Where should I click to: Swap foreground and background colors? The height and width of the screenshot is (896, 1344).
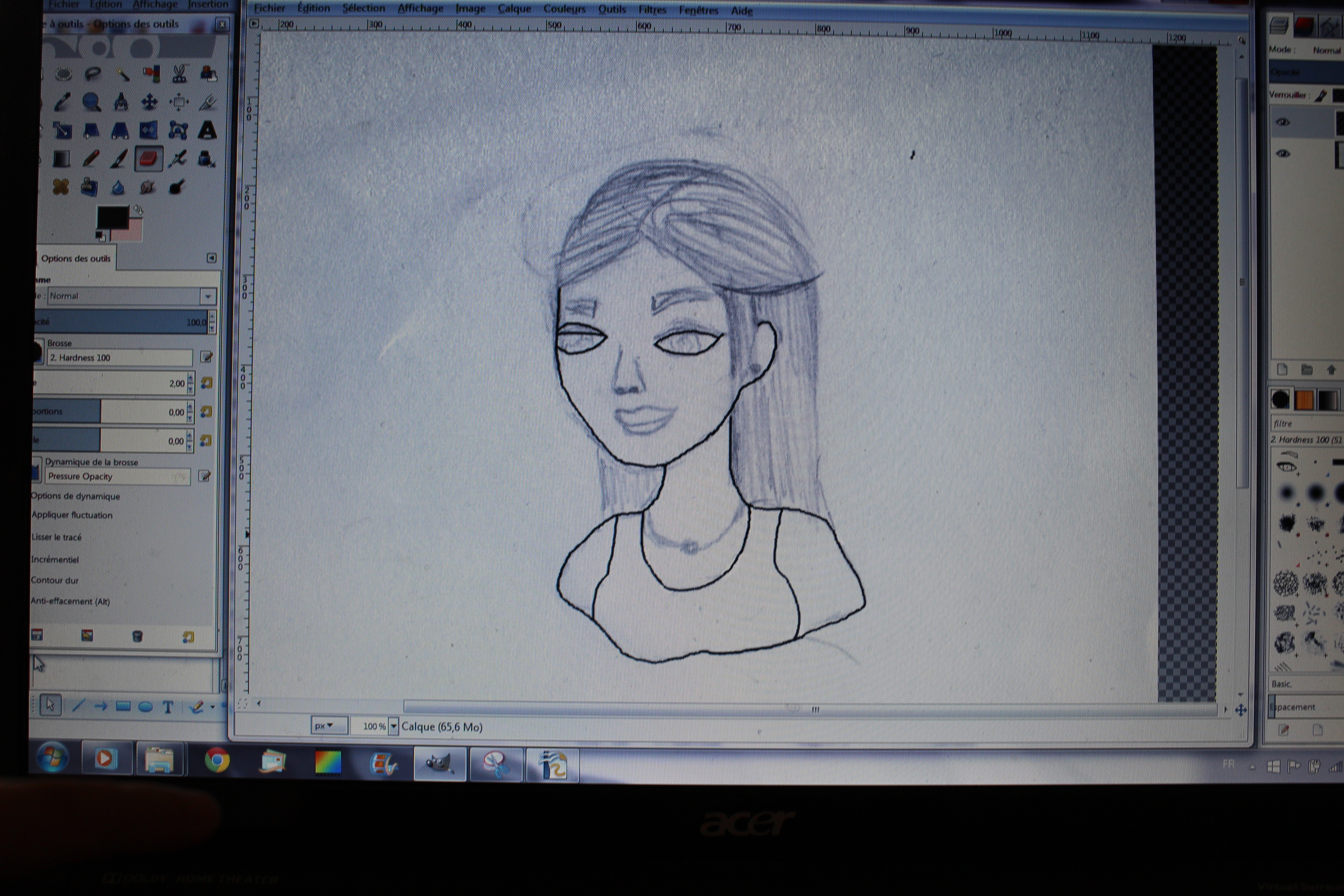tap(138, 211)
